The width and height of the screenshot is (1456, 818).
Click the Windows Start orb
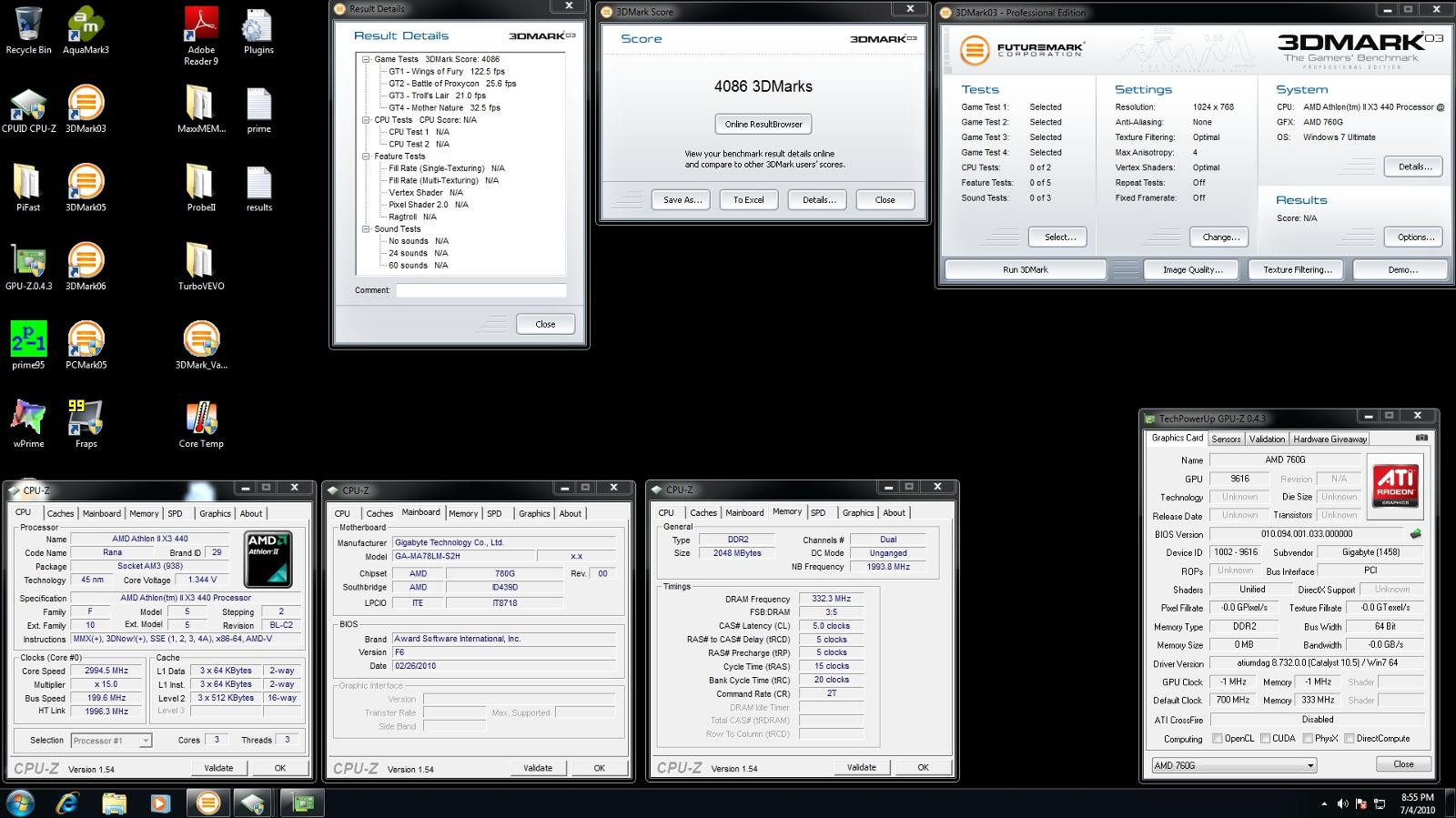[x=20, y=803]
